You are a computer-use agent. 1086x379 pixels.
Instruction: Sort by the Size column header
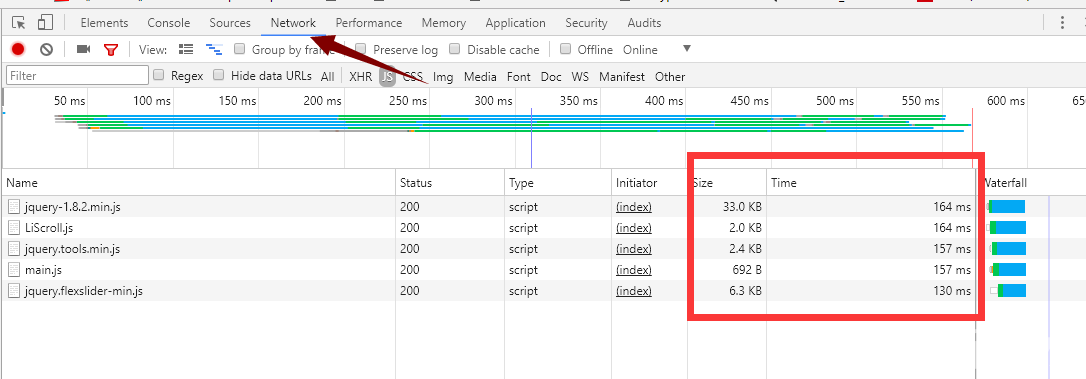(727, 183)
